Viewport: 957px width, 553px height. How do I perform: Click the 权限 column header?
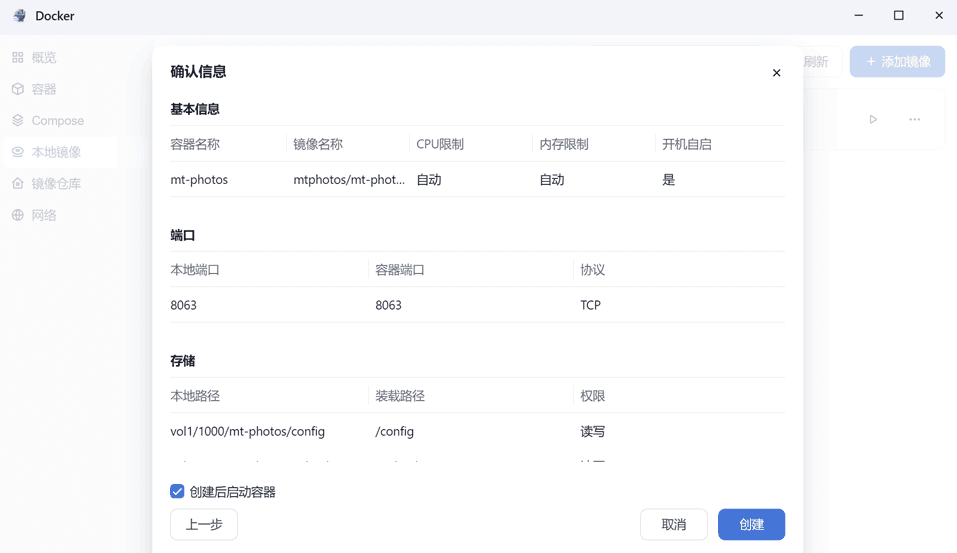(593, 396)
